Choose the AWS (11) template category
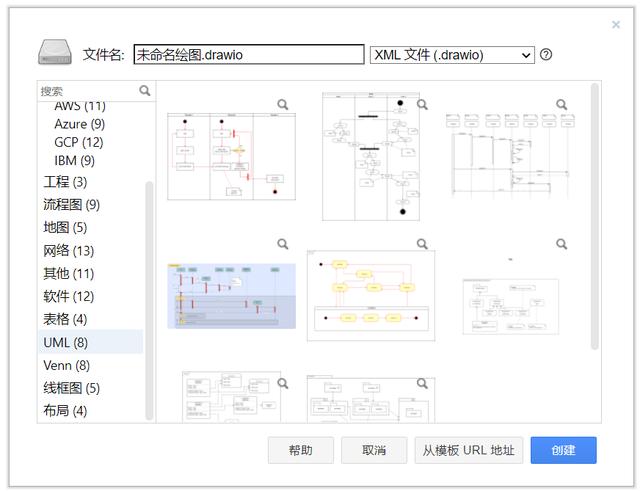Viewport: 640px width, 491px height. [x=79, y=105]
